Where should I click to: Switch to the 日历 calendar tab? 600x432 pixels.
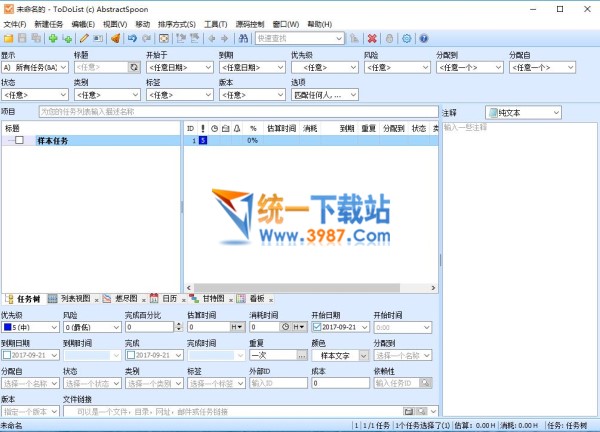(x=165, y=299)
